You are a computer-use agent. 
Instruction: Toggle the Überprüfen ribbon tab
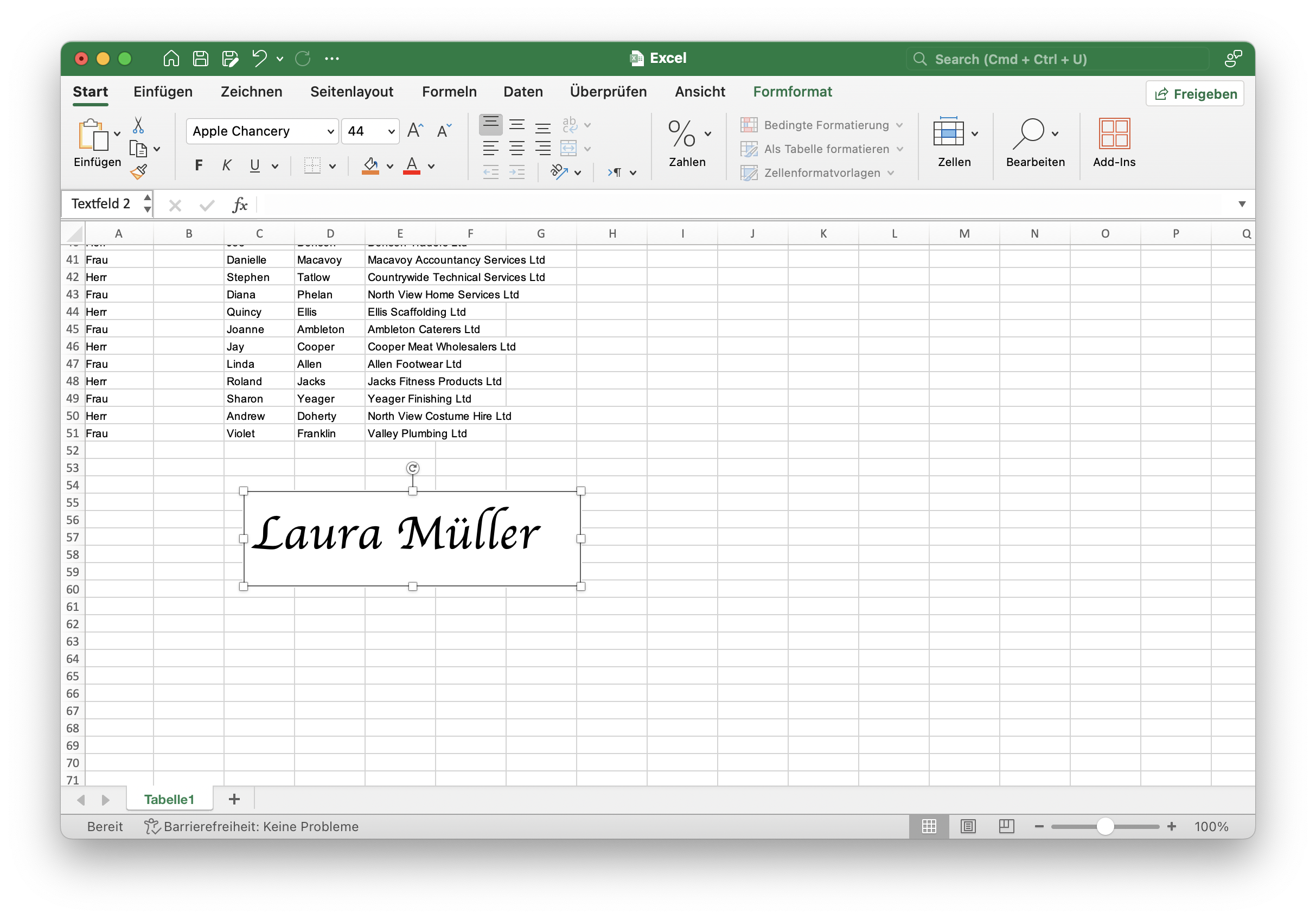607,92
